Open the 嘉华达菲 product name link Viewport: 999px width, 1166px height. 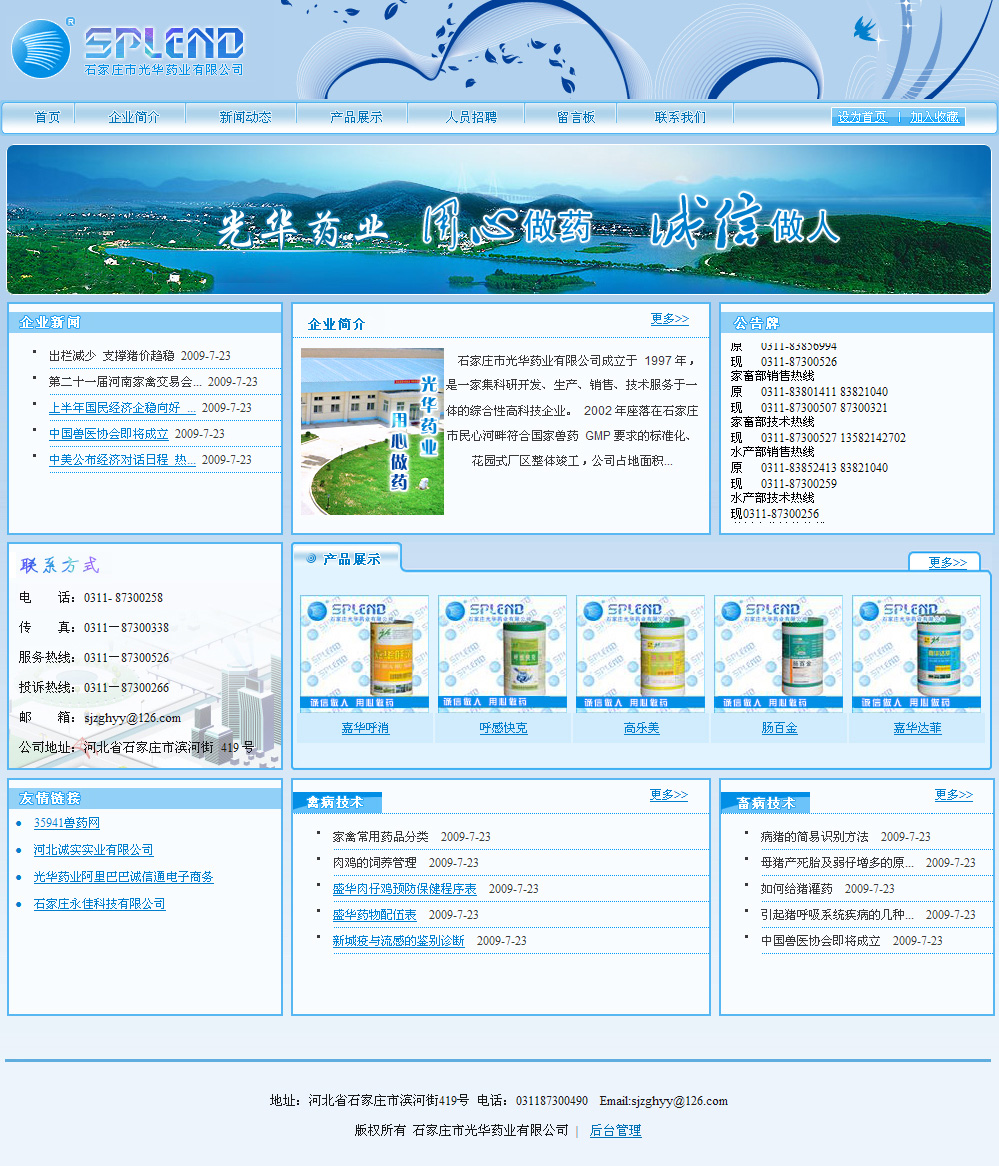917,728
